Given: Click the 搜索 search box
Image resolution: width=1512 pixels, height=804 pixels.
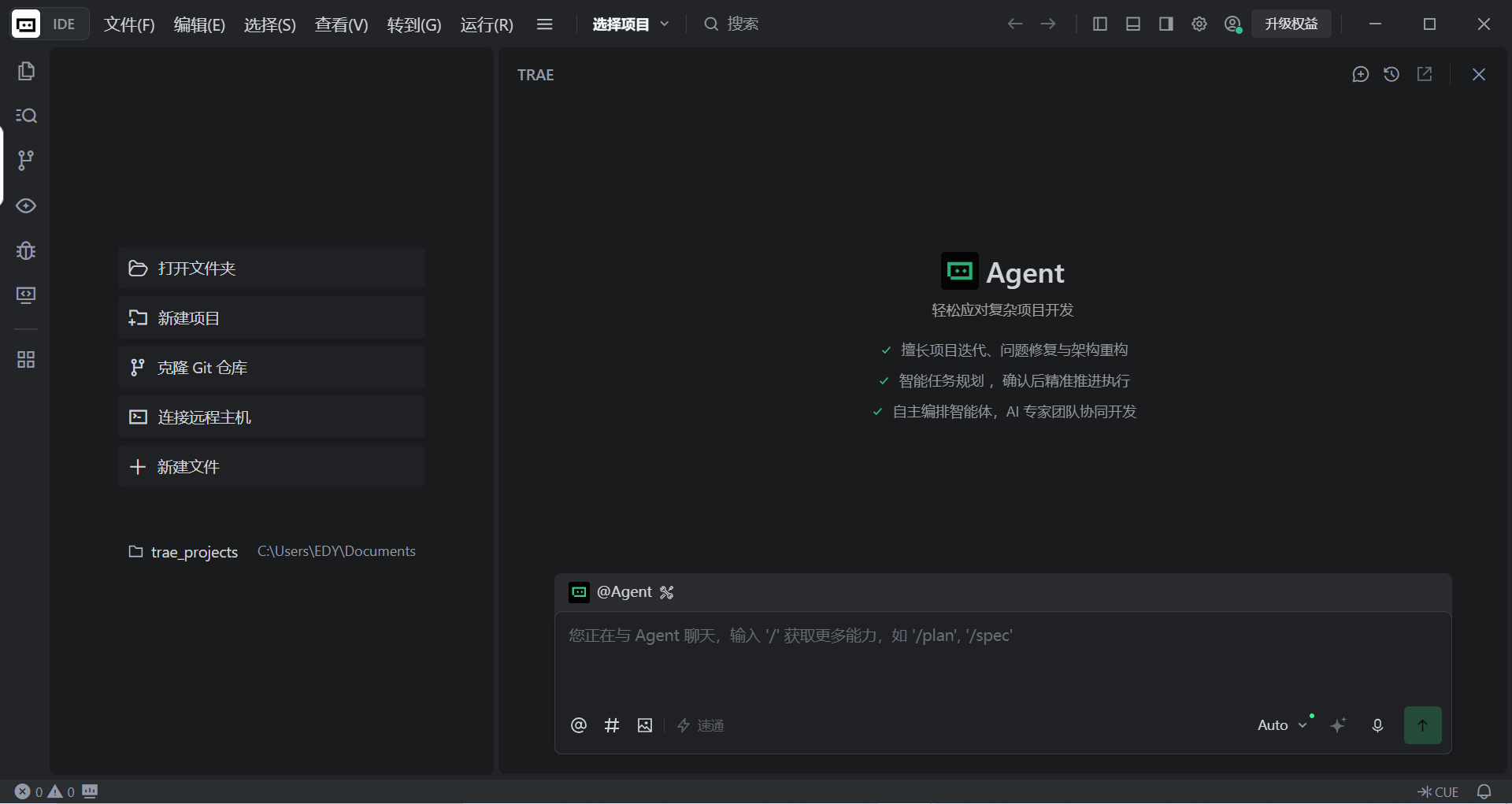Looking at the screenshot, I should pos(732,24).
